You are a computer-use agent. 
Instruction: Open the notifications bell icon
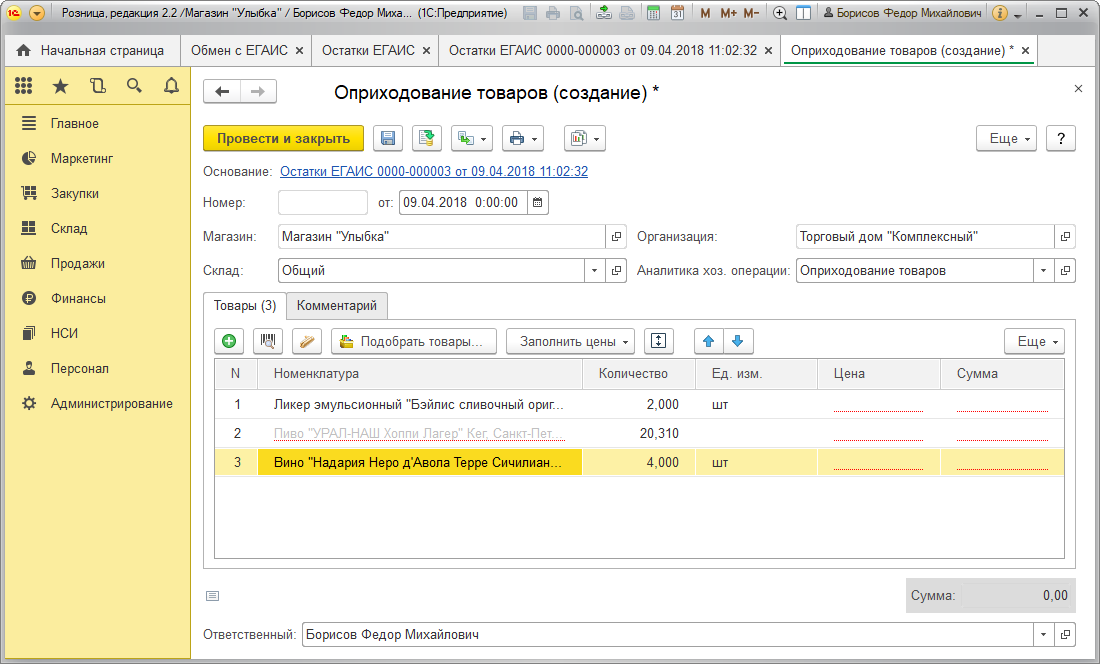click(x=171, y=86)
